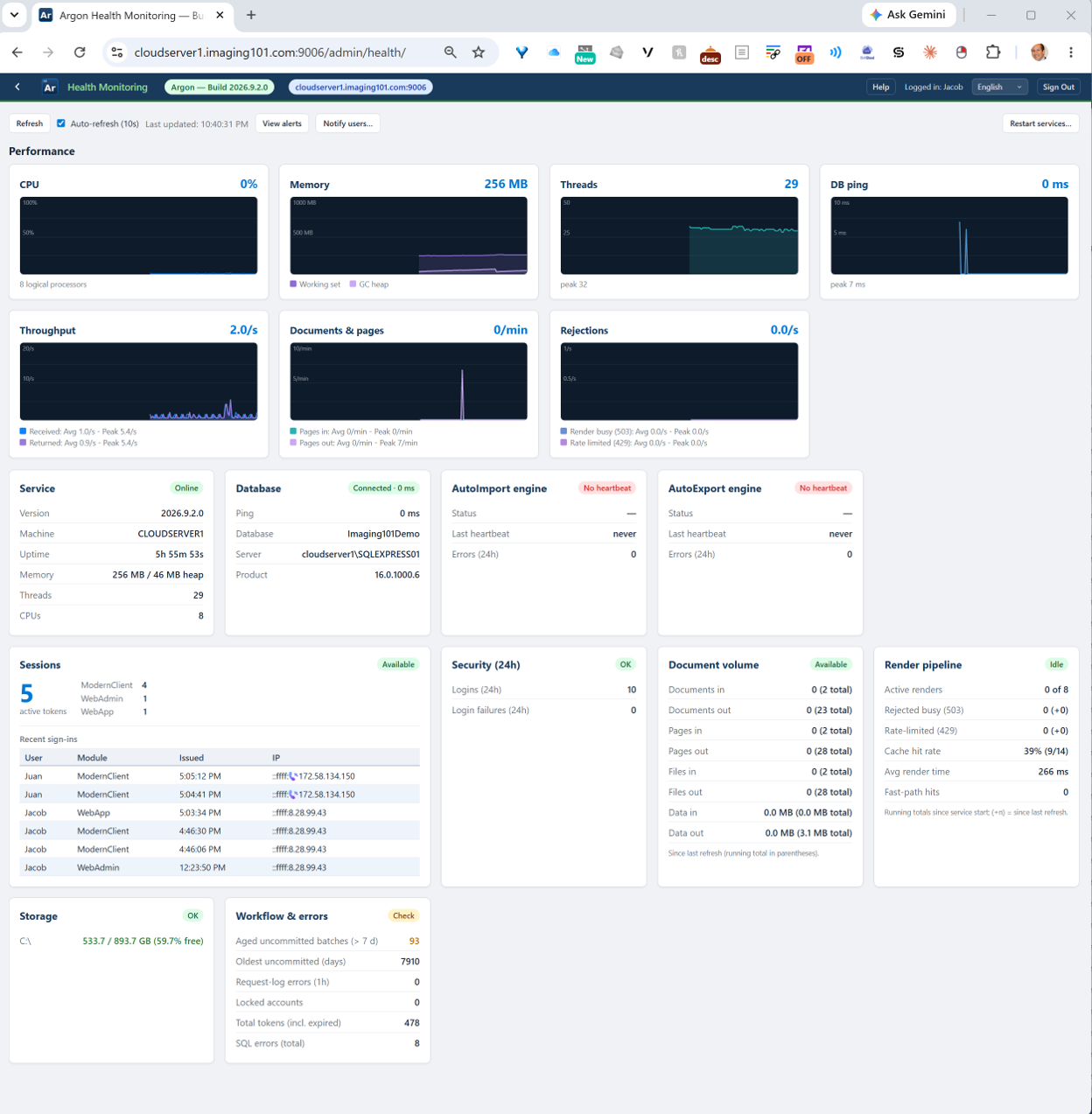Click the extension with orange OFF badge
1092x1114 pixels.
(x=804, y=53)
